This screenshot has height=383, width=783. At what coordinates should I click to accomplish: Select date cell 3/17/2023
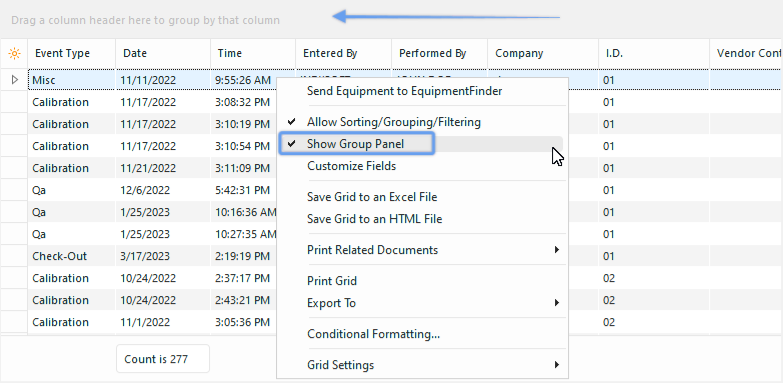pyautogui.click(x=163, y=256)
